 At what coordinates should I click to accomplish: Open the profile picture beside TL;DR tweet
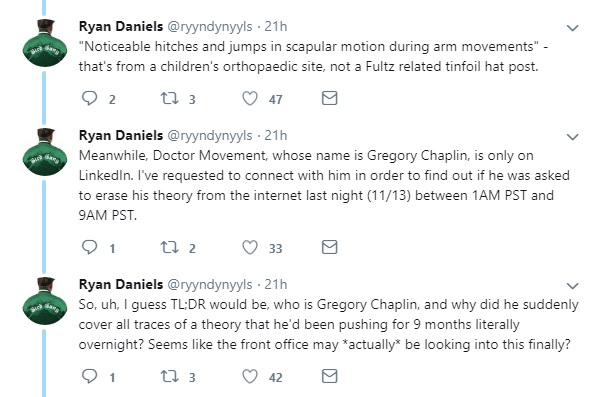point(44,301)
